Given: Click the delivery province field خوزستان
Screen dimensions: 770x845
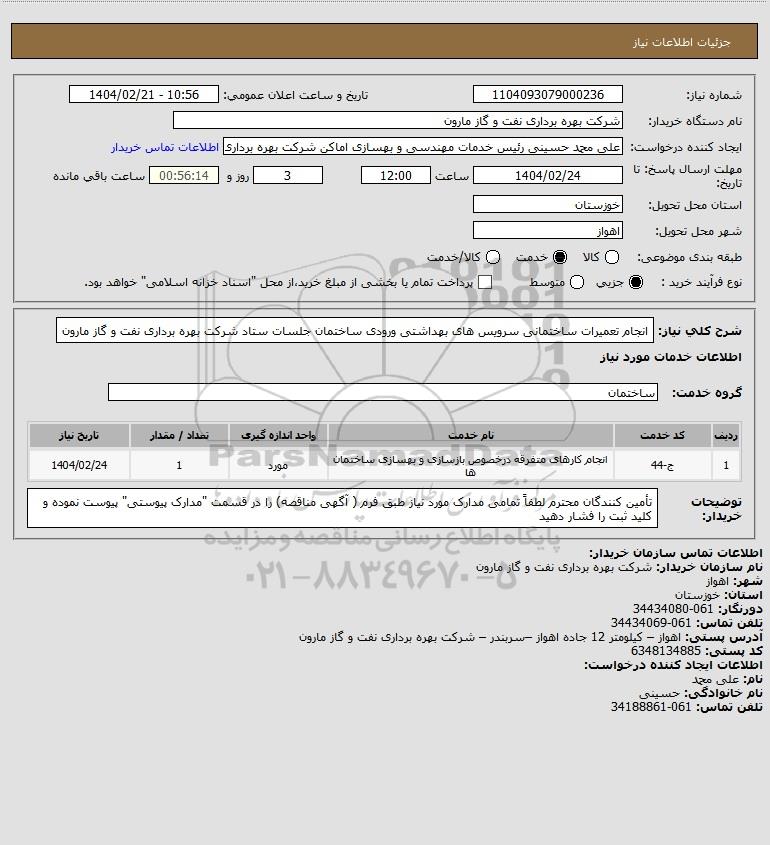Looking at the screenshot, I should click(x=547, y=205).
